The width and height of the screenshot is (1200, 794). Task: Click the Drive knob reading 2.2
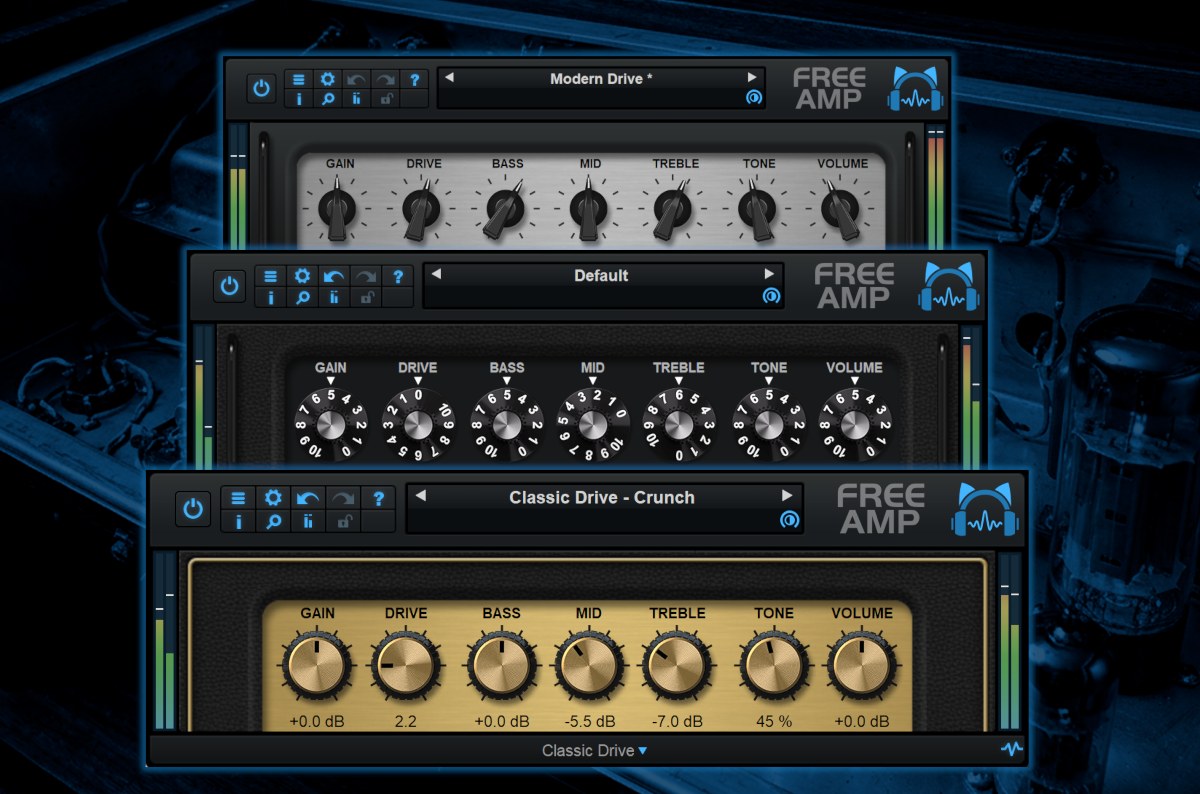(x=406, y=667)
